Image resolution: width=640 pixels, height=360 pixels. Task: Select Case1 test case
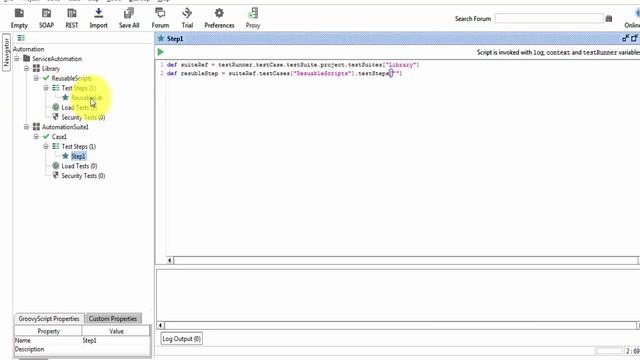coord(59,137)
